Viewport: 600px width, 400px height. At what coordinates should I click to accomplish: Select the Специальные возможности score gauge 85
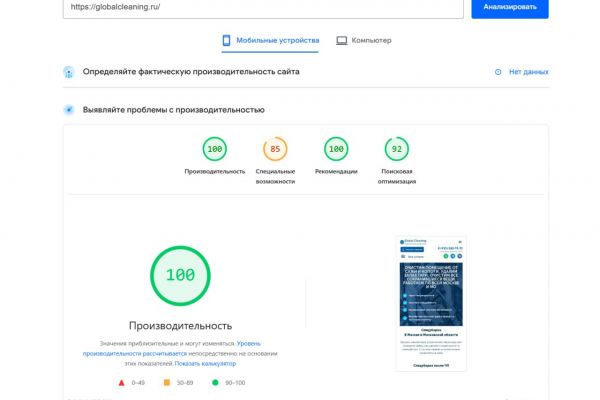(275, 149)
